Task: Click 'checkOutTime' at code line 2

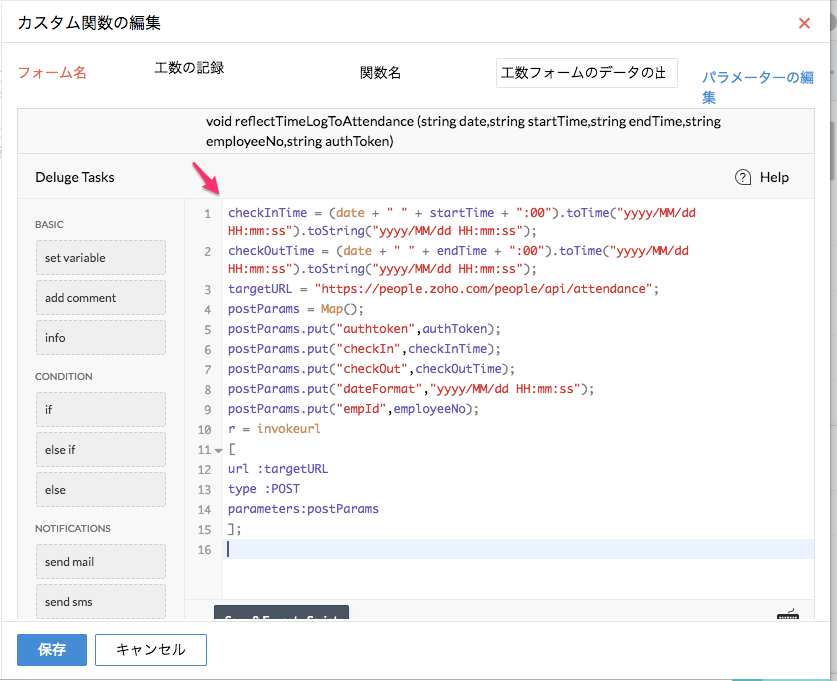Action: coord(271,250)
